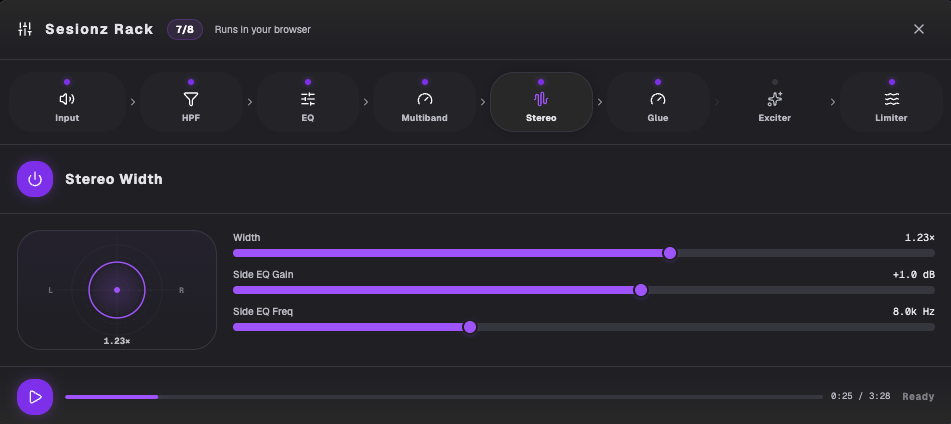Image resolution: width=951 pixels, height=424 pixels.
Task: Click the Side EQ Gain slider handle
Action: [x=640, y=290]
